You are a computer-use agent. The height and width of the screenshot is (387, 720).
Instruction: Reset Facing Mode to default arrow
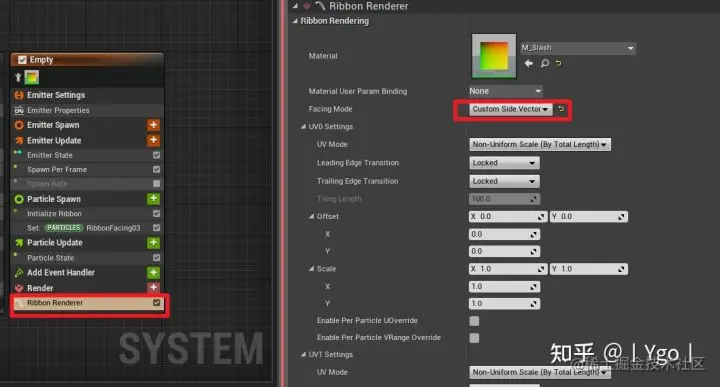pos(561,109)
